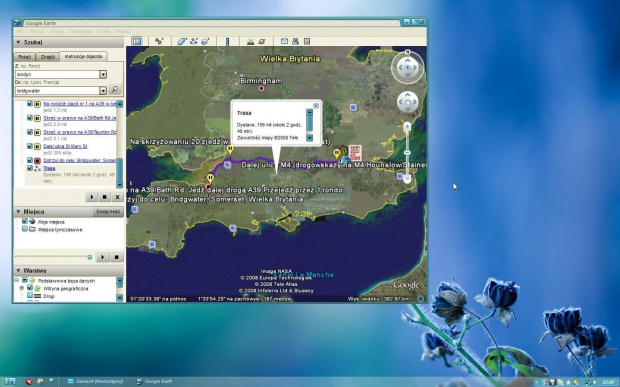Screen dimensions: 620x387
Task: Click the zoom slider handle on map
Action: (x=407, y=153)
